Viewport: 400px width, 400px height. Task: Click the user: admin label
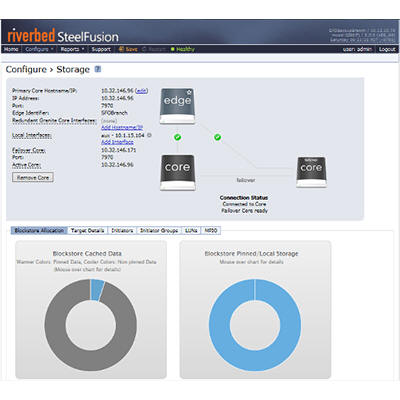357,49
